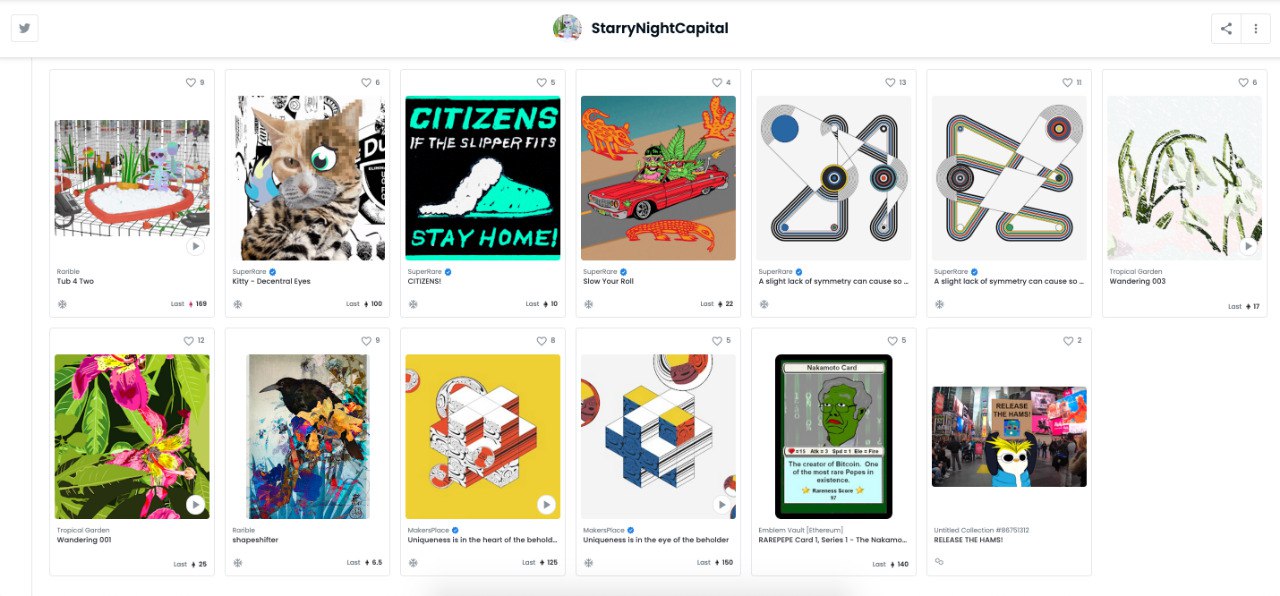
Task: Play the Wandering 003 animation
Action: [1248, 246]
